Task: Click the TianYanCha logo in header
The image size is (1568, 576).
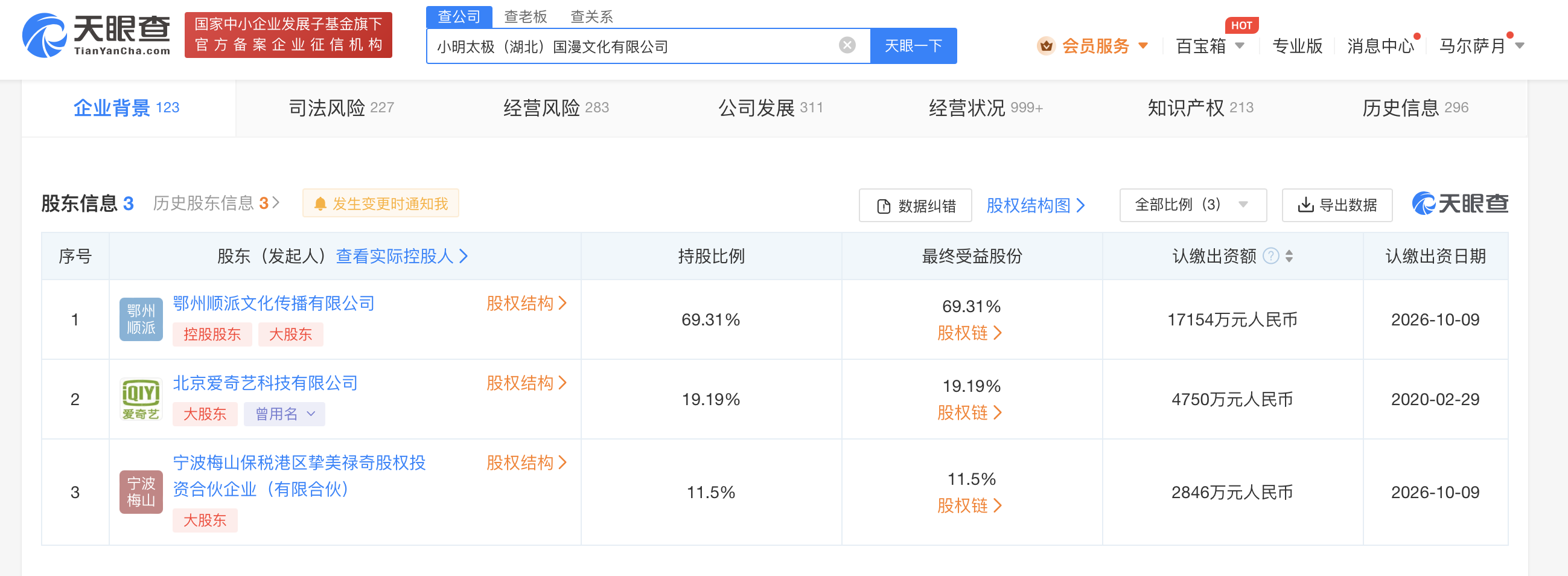Action: 96,35
